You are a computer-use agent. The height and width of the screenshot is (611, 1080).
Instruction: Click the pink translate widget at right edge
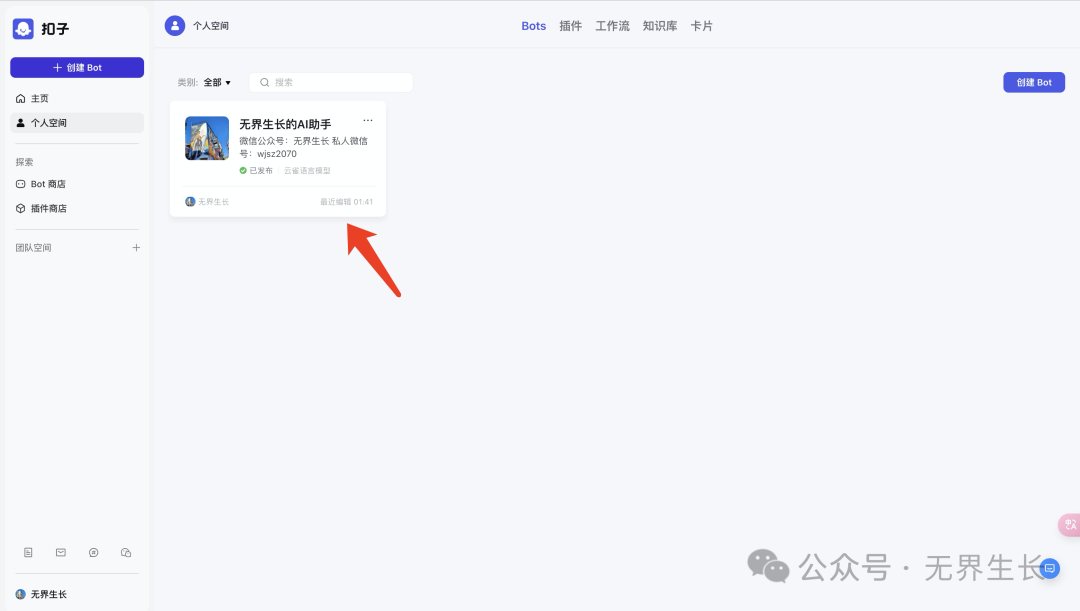point(1069,525)
